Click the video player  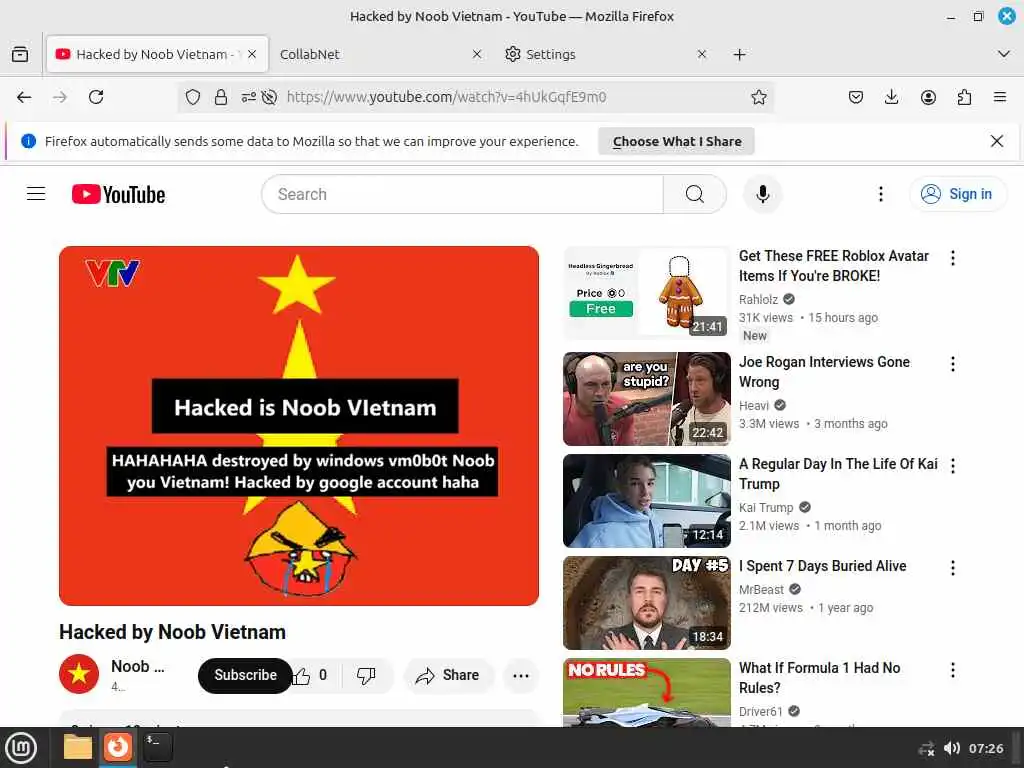click(x=299, y=426)
